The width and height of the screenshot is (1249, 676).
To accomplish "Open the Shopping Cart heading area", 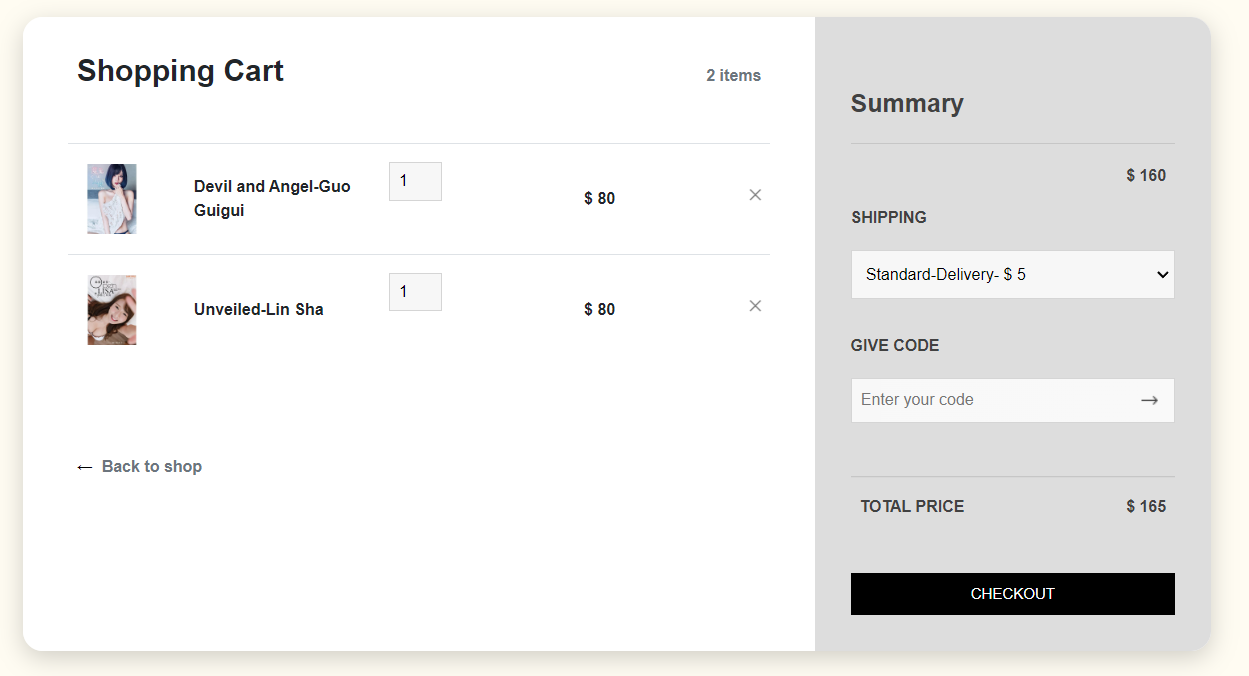I will pos(180,71).
